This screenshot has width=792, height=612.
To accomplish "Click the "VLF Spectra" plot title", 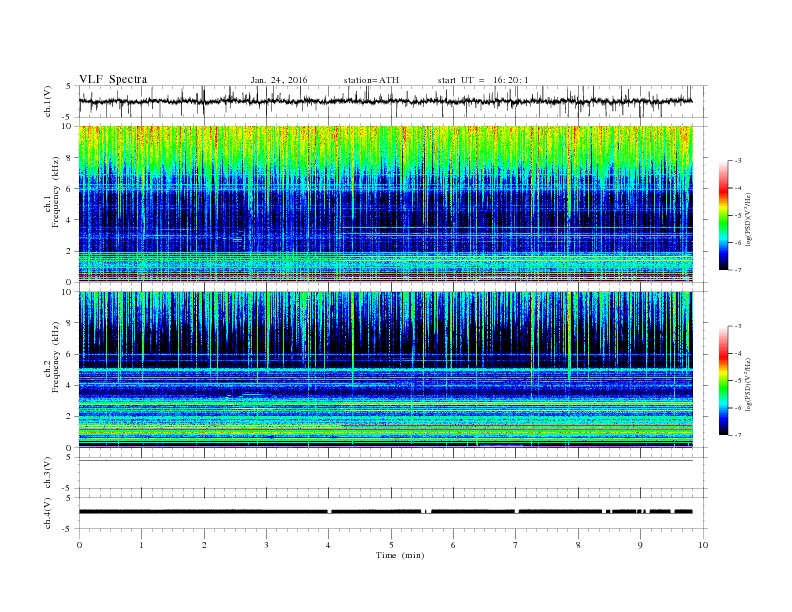I will [113, 79].
